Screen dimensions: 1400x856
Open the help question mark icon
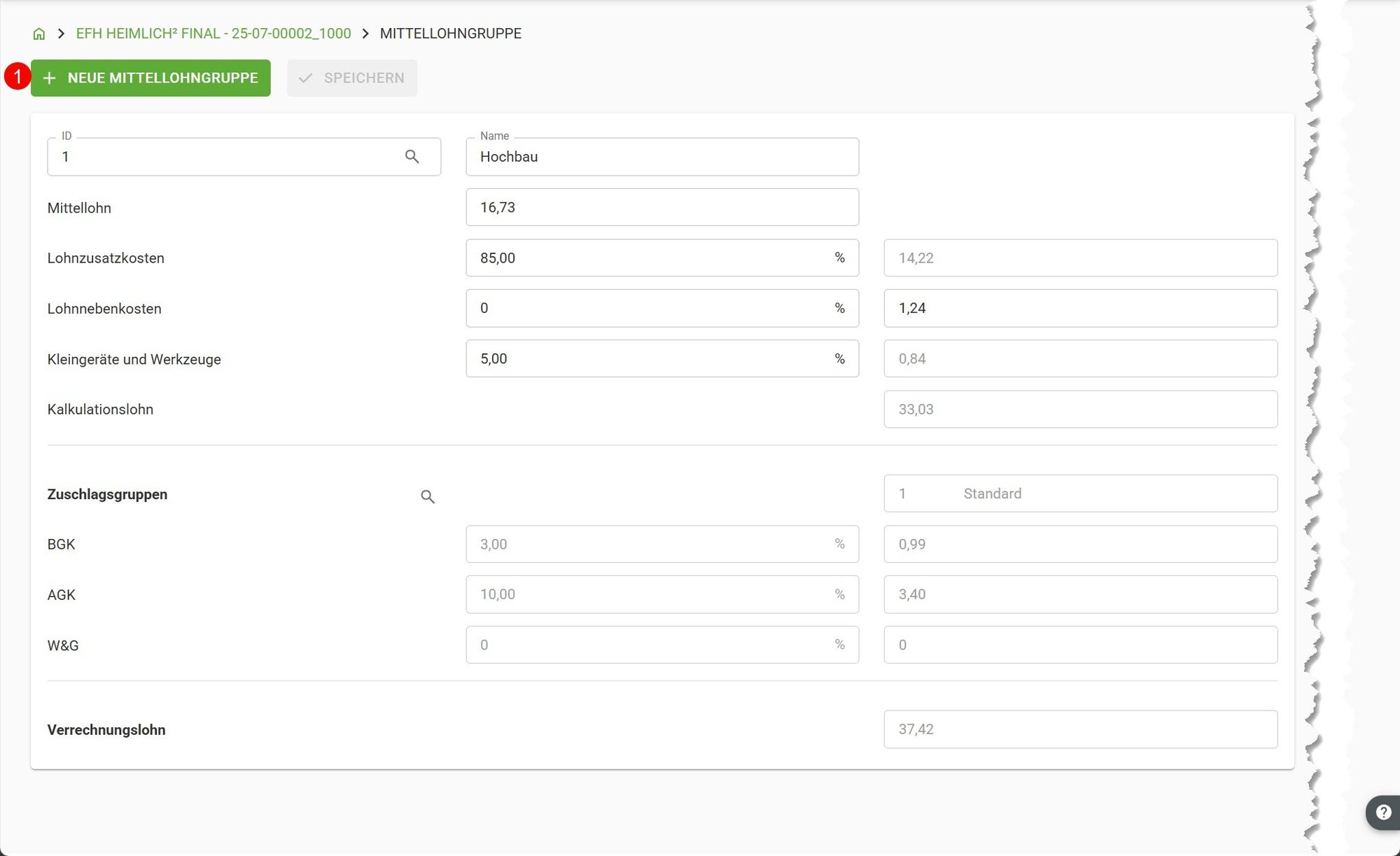coord(1383,812)
